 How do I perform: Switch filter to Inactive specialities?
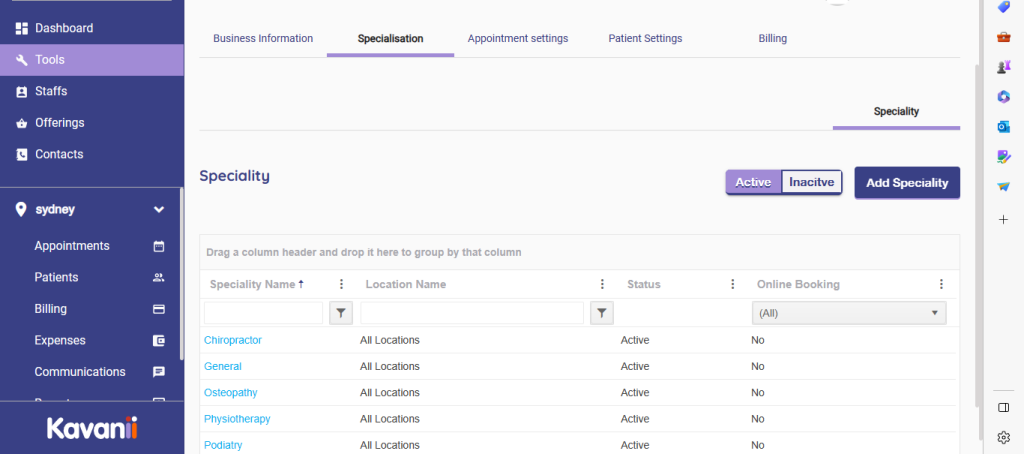811,182
